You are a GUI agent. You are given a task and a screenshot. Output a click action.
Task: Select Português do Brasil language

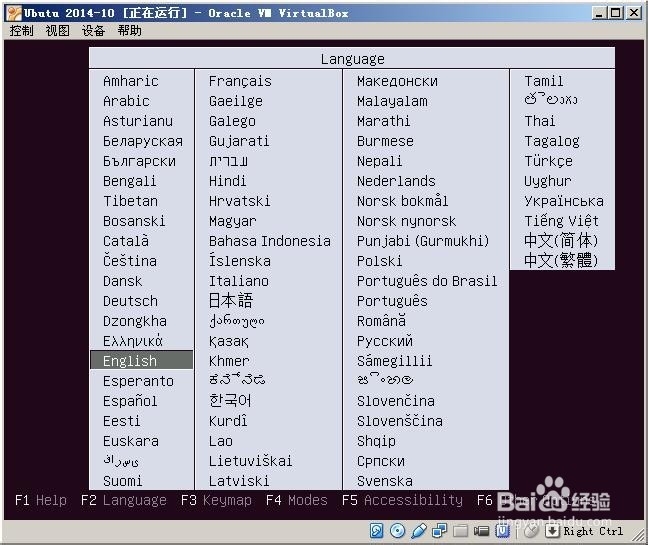[427, 281]
